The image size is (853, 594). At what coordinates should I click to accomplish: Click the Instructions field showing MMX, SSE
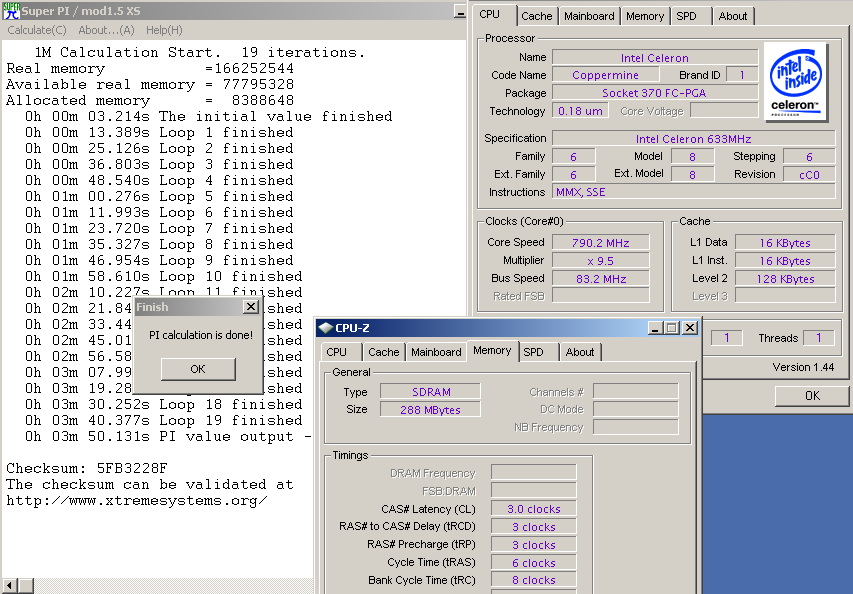click(x=694, y=192)
